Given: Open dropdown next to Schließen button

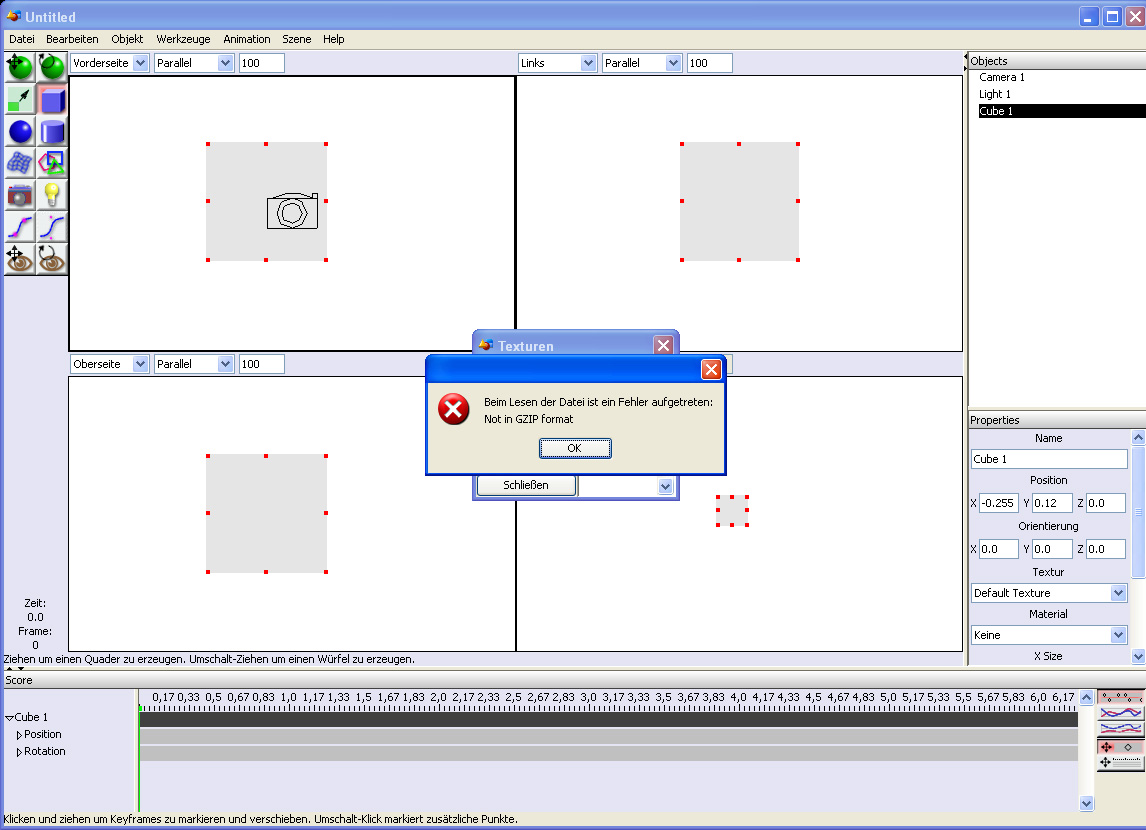Looking at the screenshot, I should point(665,486).
